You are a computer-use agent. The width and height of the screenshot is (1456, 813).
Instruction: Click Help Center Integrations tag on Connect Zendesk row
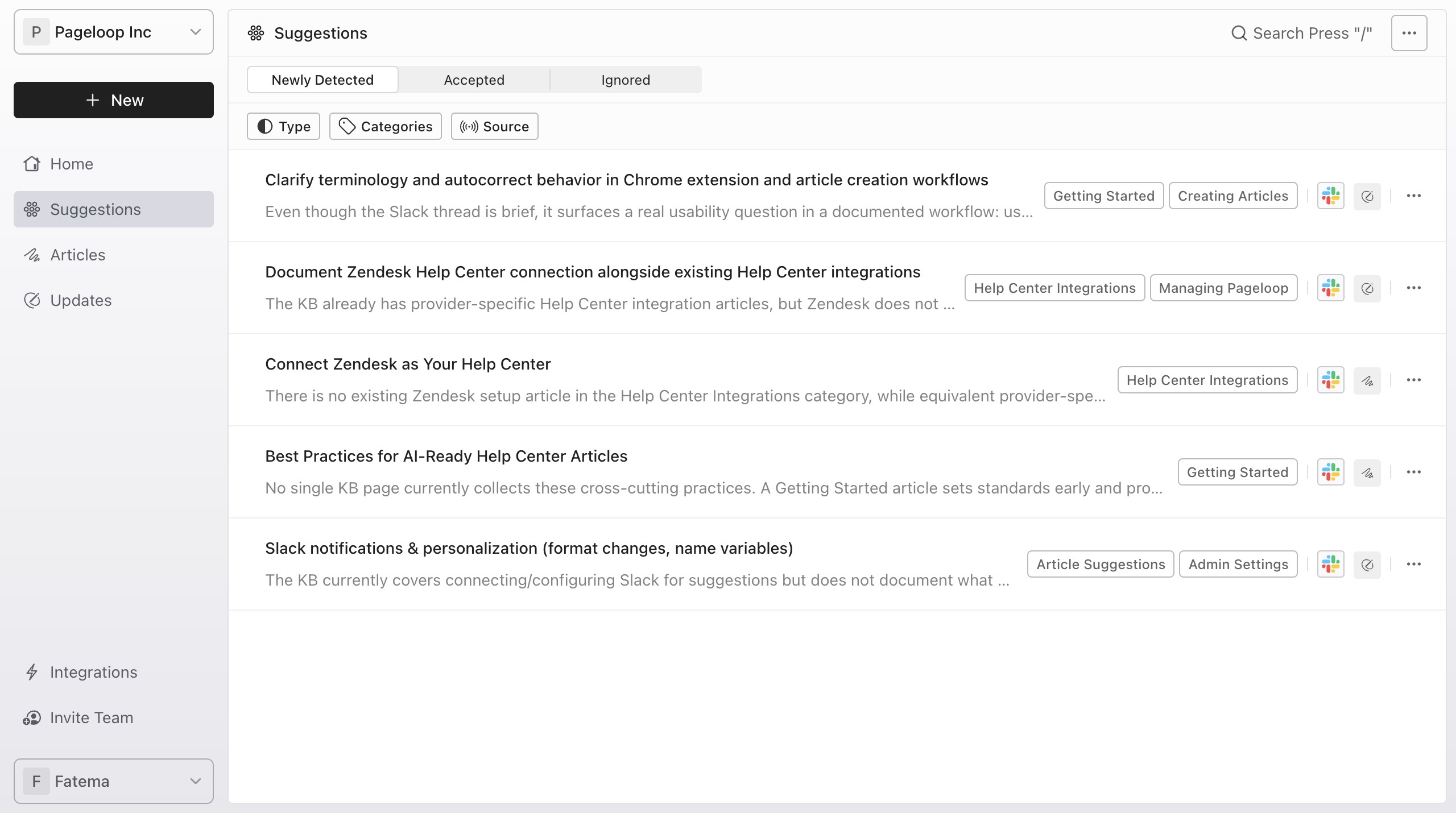(x=1207, y=380)
